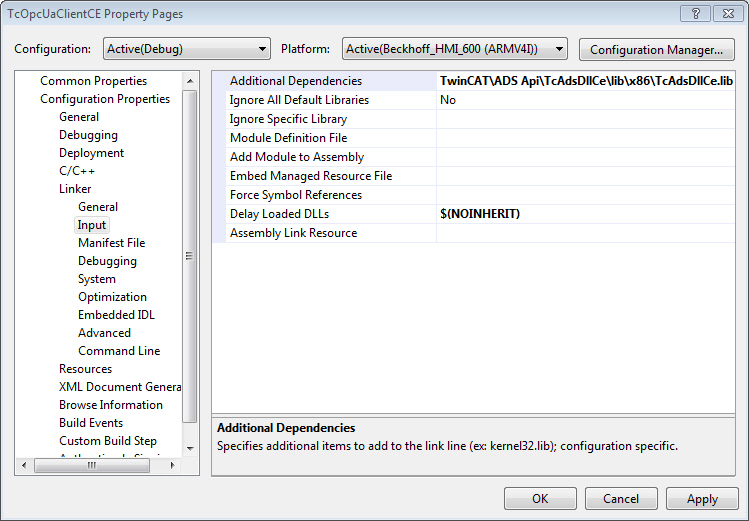749x521 pixels.
Task: Edit the TcAdsDllCe.lib dependency value
Action: 586,81
